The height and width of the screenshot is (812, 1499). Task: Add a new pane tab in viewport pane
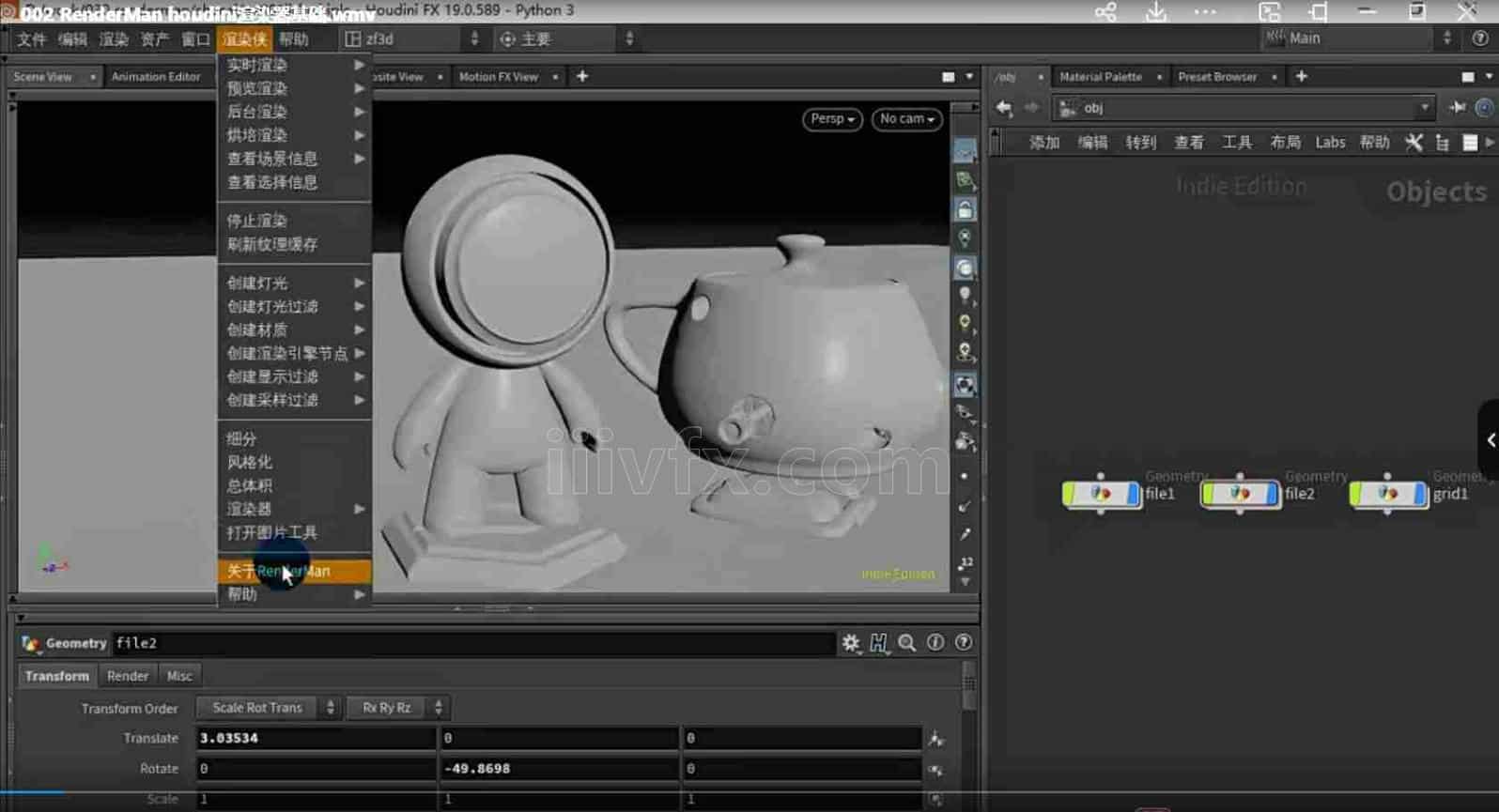click(582, 76)
